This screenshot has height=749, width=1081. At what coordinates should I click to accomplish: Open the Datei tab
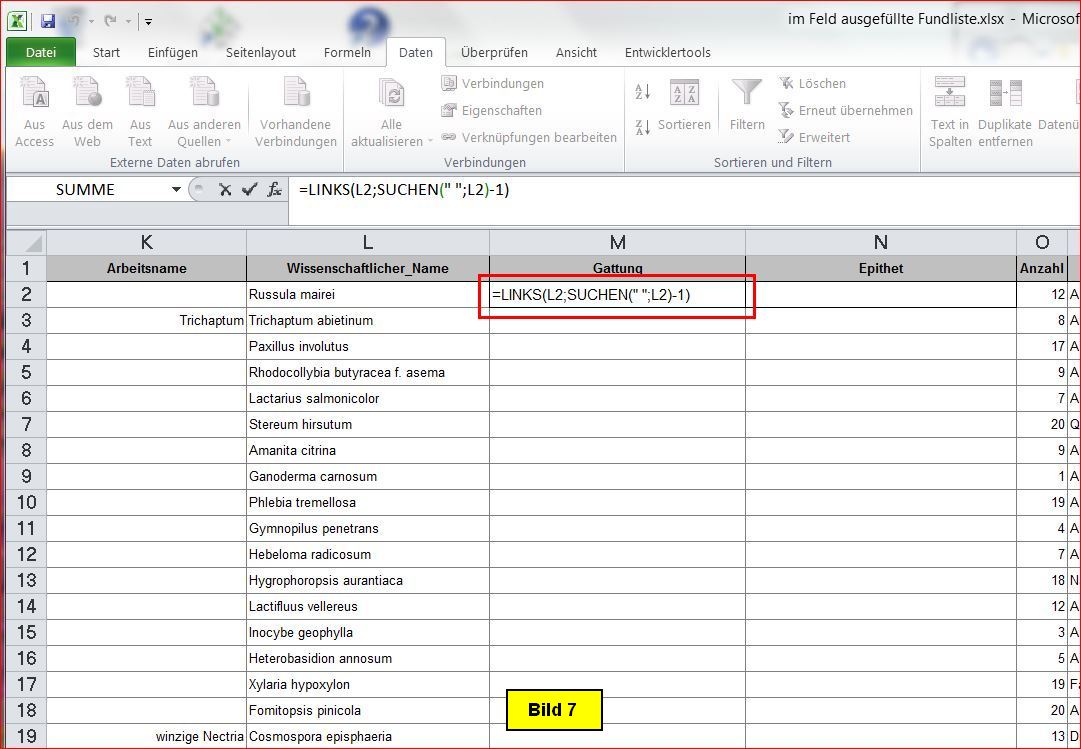point(40,52)
